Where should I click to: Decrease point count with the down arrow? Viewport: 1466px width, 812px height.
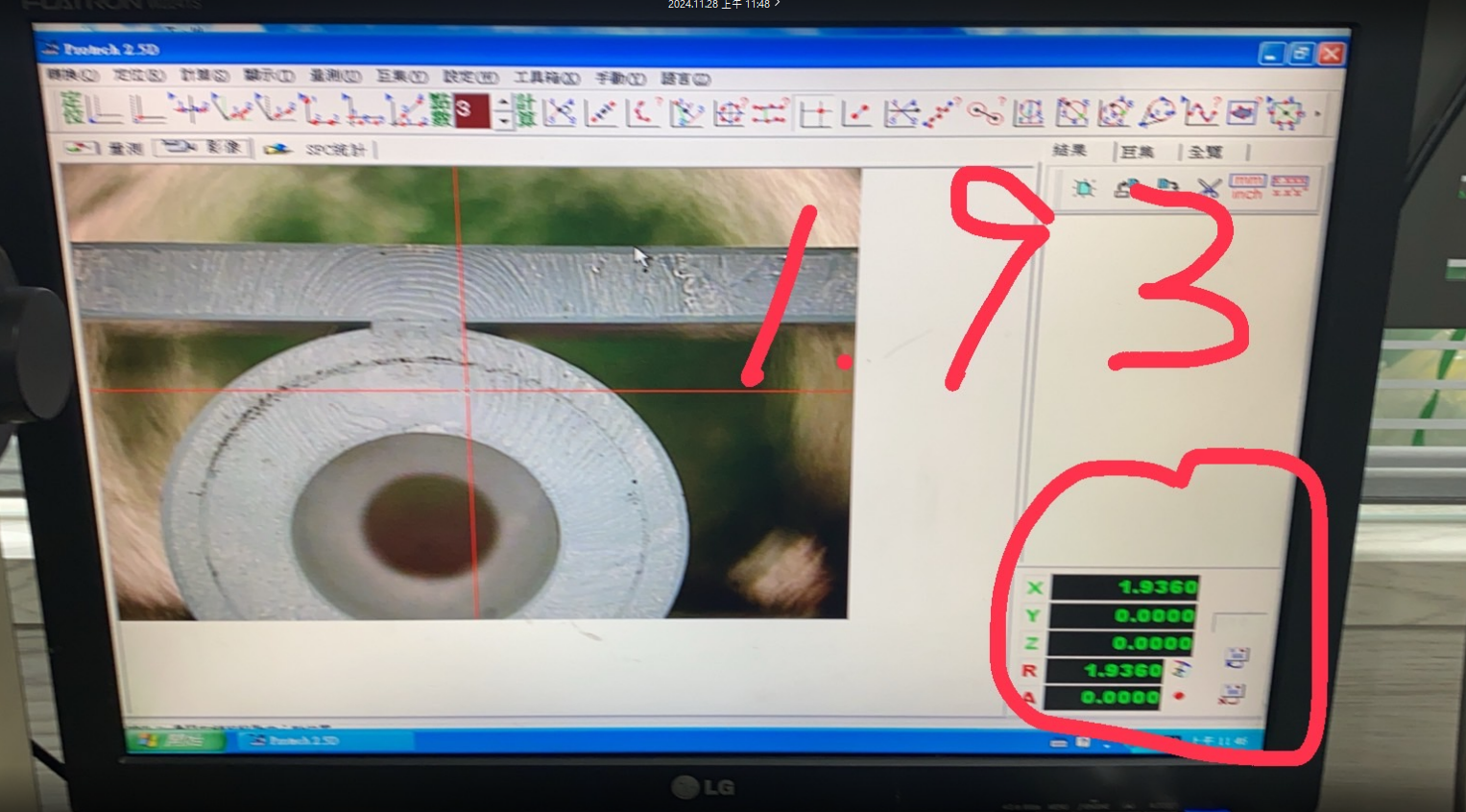pyautogui.click(x=503, y=122)
